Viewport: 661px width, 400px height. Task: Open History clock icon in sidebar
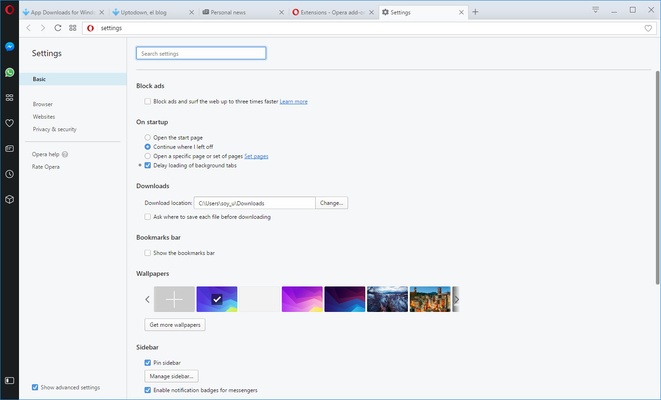coord(9,174)
